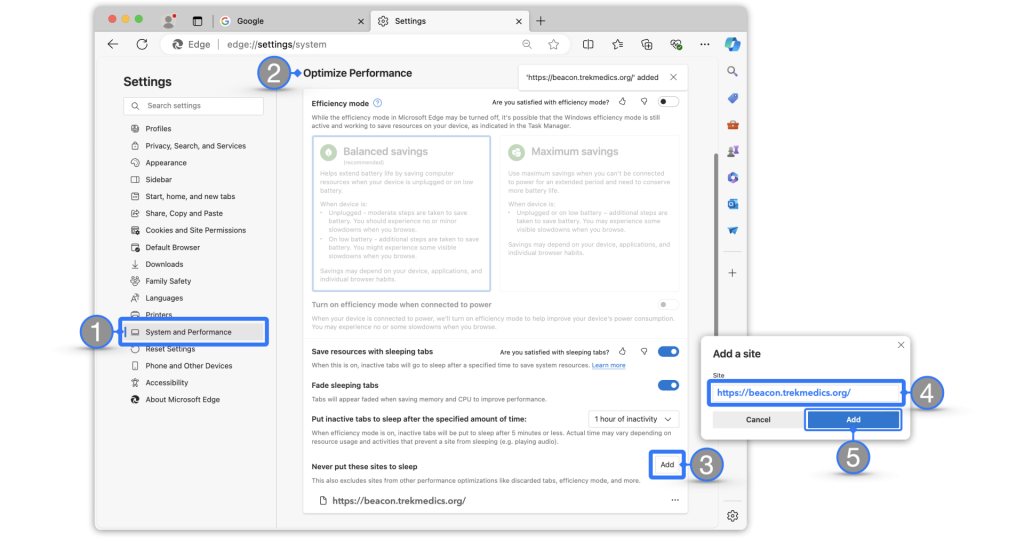This screenshot has width=1024, height=539.
Task: Toggle Efficiency mode switch
Action: (x=668, y=102)
